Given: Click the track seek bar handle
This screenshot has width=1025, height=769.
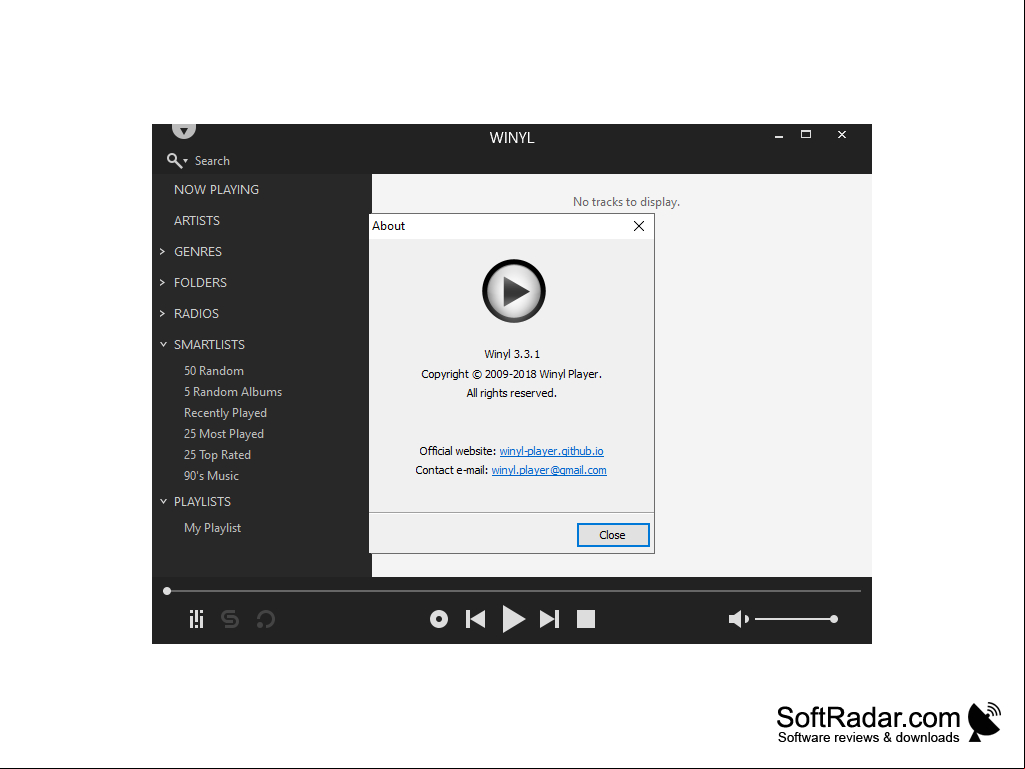Looking at the screenshot, I should point(167,591).
